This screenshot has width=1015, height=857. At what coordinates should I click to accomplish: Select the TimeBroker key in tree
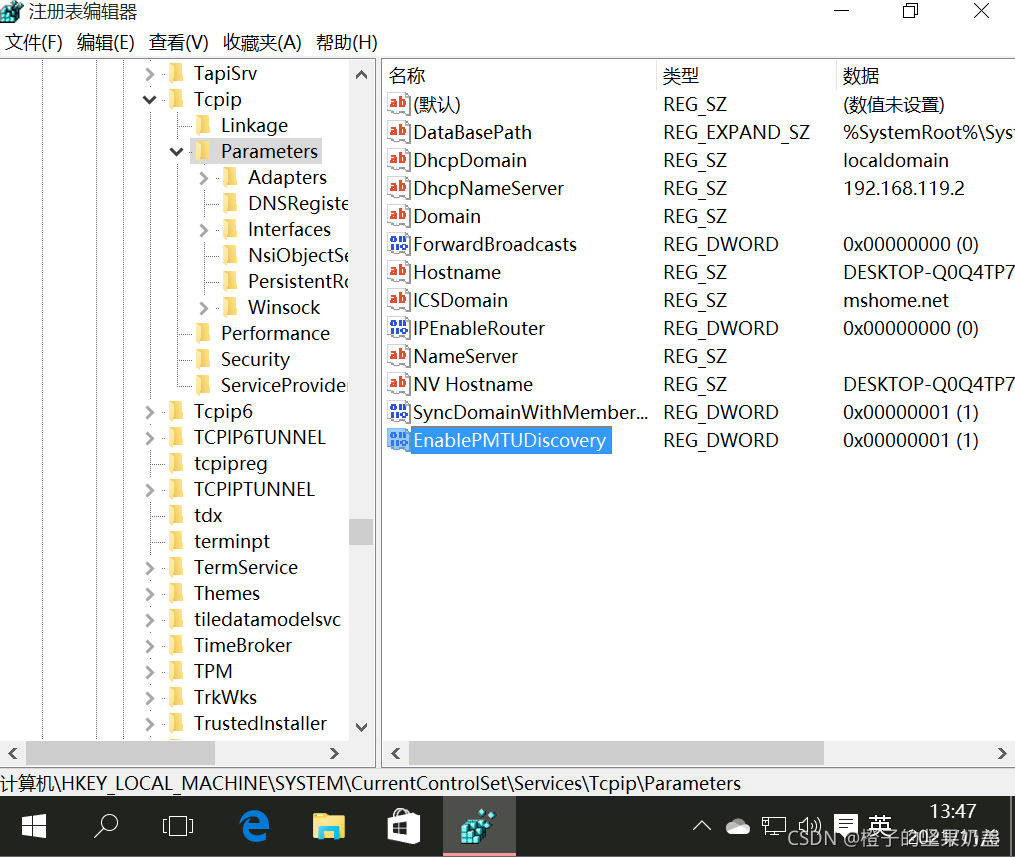click(243, 645)
